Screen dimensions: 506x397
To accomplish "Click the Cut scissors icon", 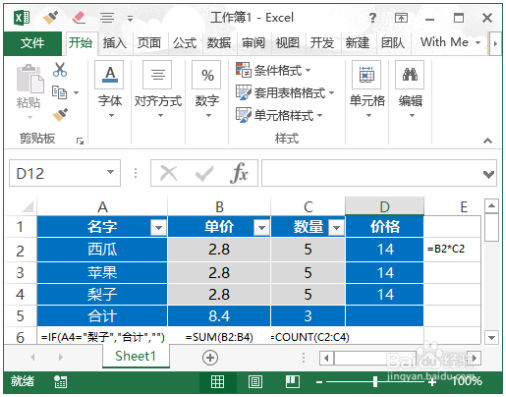I will click(60, 70).
